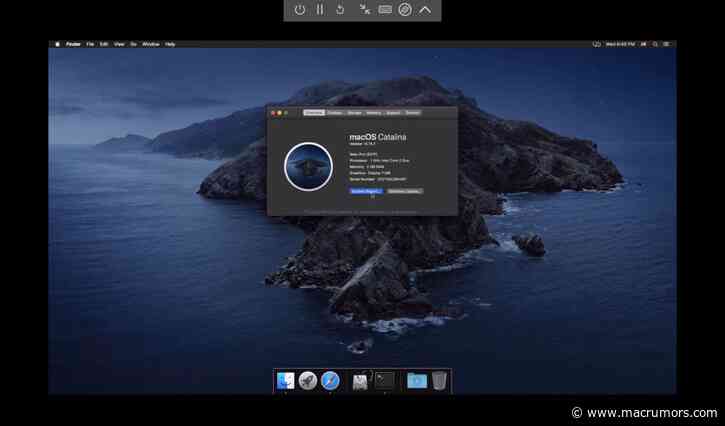Open the View menu

[119, 44]
